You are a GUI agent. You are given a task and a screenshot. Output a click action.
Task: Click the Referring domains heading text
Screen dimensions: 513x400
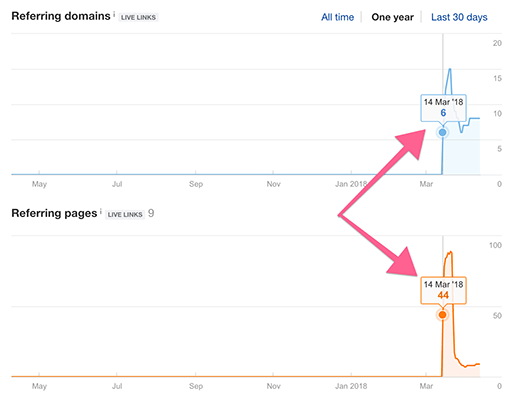(61, 16)
